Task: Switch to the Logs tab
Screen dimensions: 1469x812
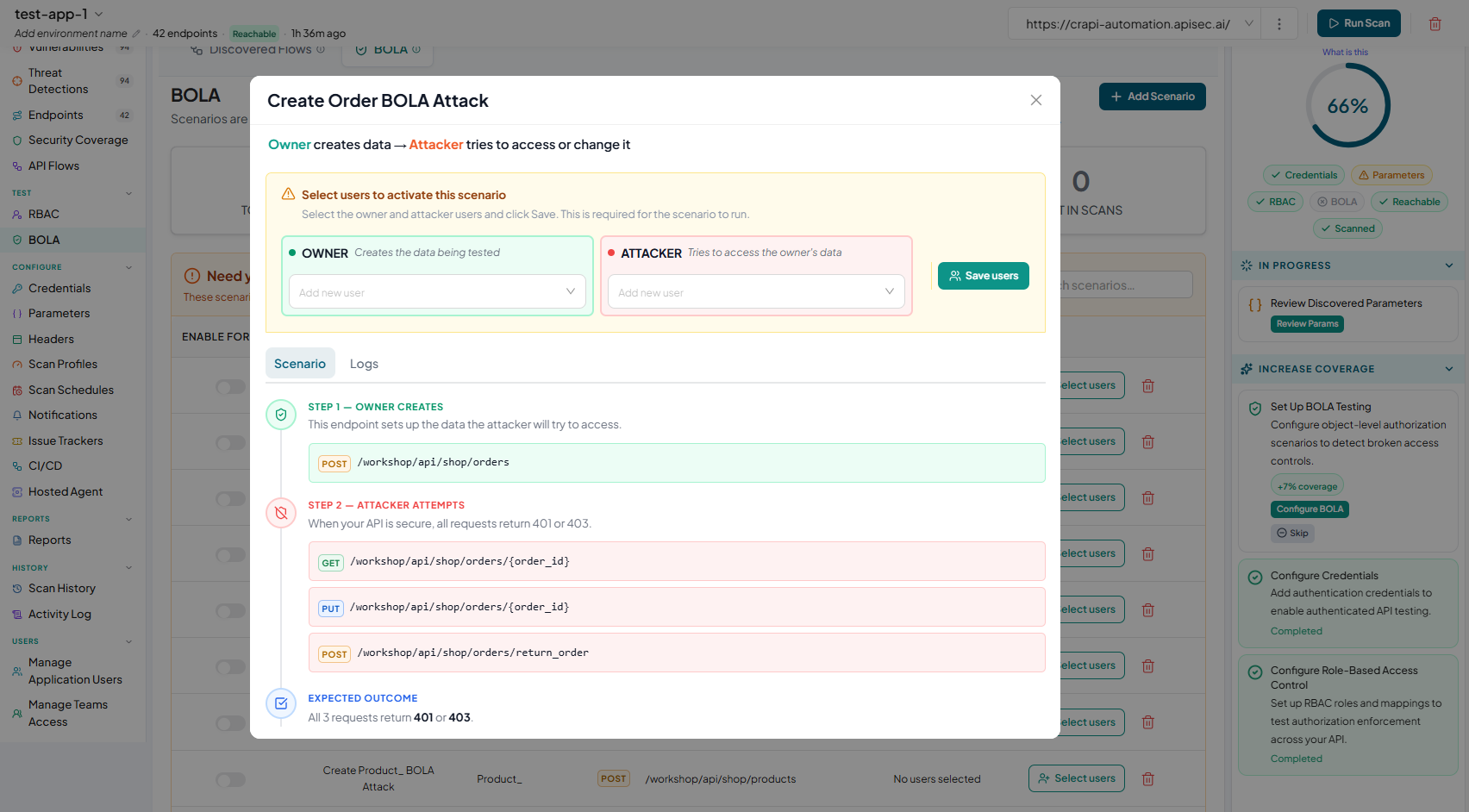Action: click(364, 364)
